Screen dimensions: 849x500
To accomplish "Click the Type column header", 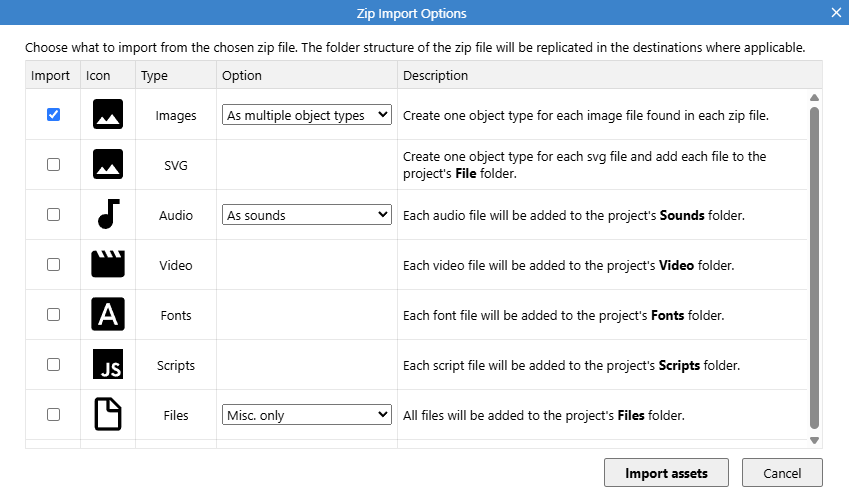I will point(155,75).
